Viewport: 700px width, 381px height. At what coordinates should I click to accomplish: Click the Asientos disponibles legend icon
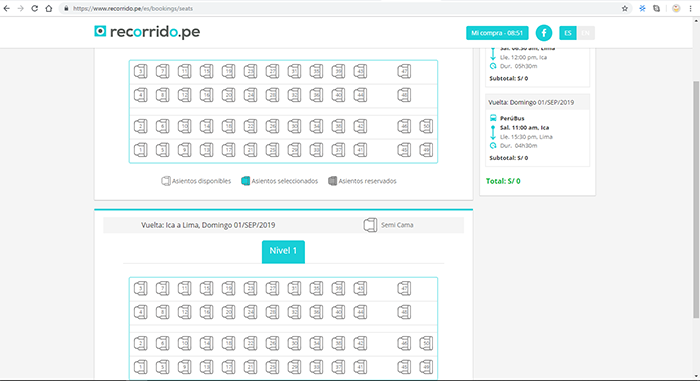coord(166,181)
